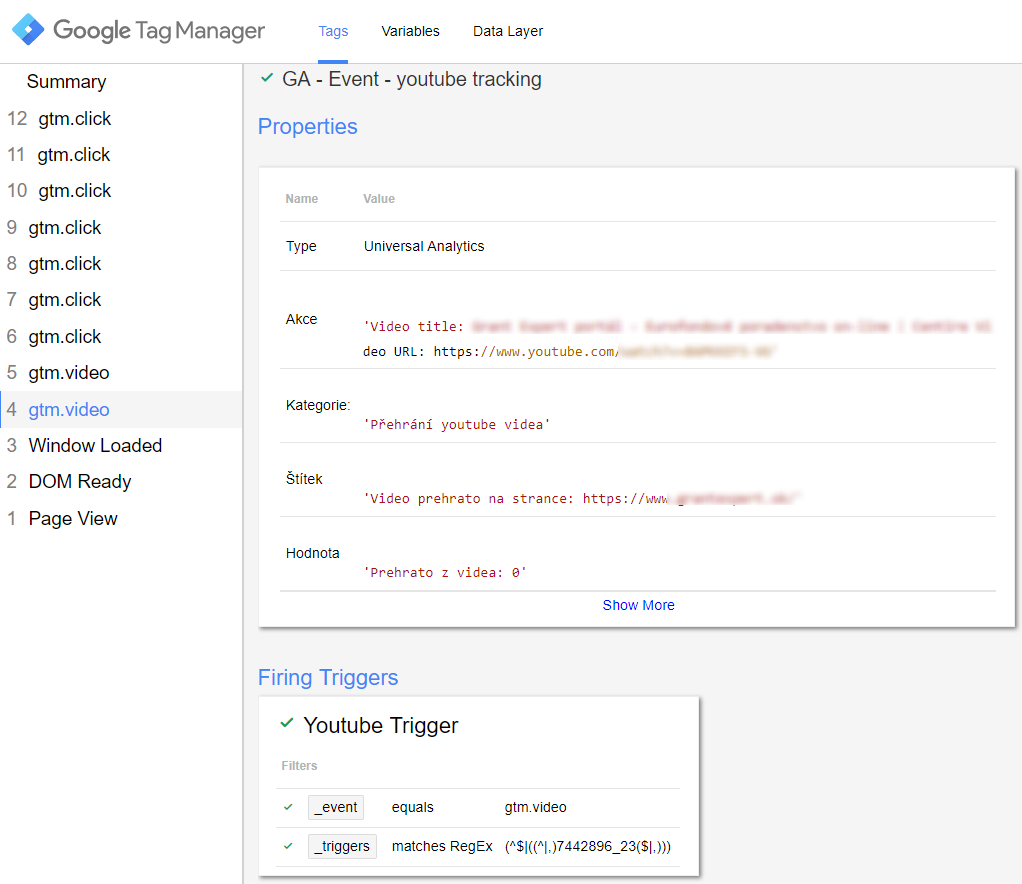Click the Štítek property name
This screenshot has width=1022, height=884.
(x=304, y=479)
